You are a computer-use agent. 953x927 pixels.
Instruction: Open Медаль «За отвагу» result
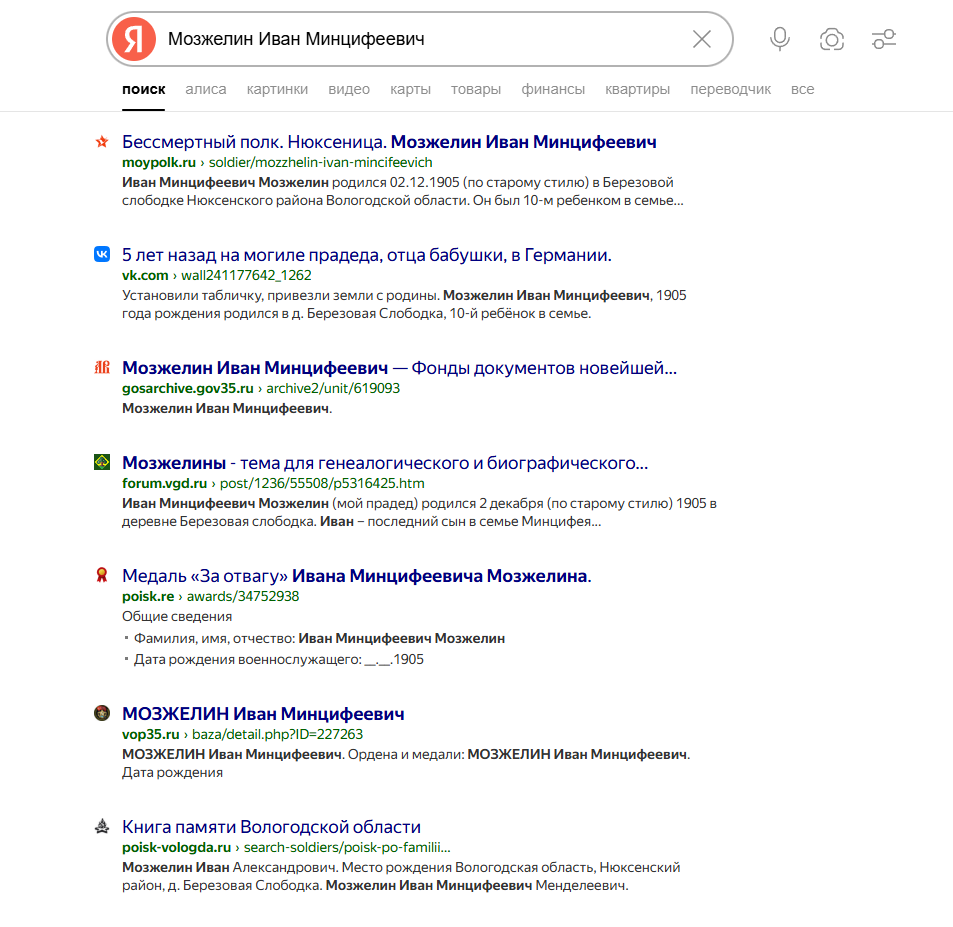[x=357, y=576]
